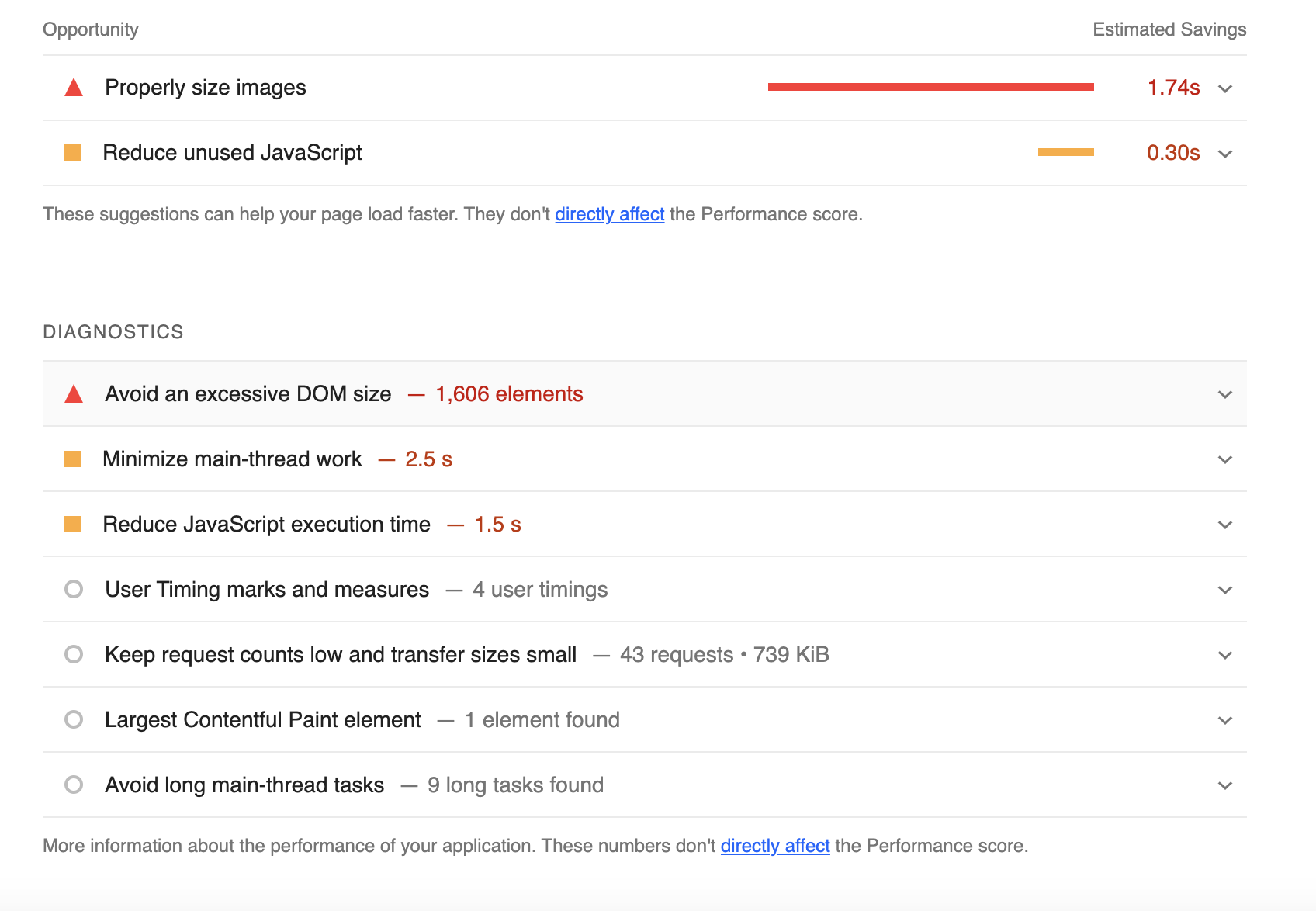Select the red warning triangle next to Avoid an excessive DOM size
This screenshot has height=911, width=1316.
pyautogui.click(x=74, y=393)
